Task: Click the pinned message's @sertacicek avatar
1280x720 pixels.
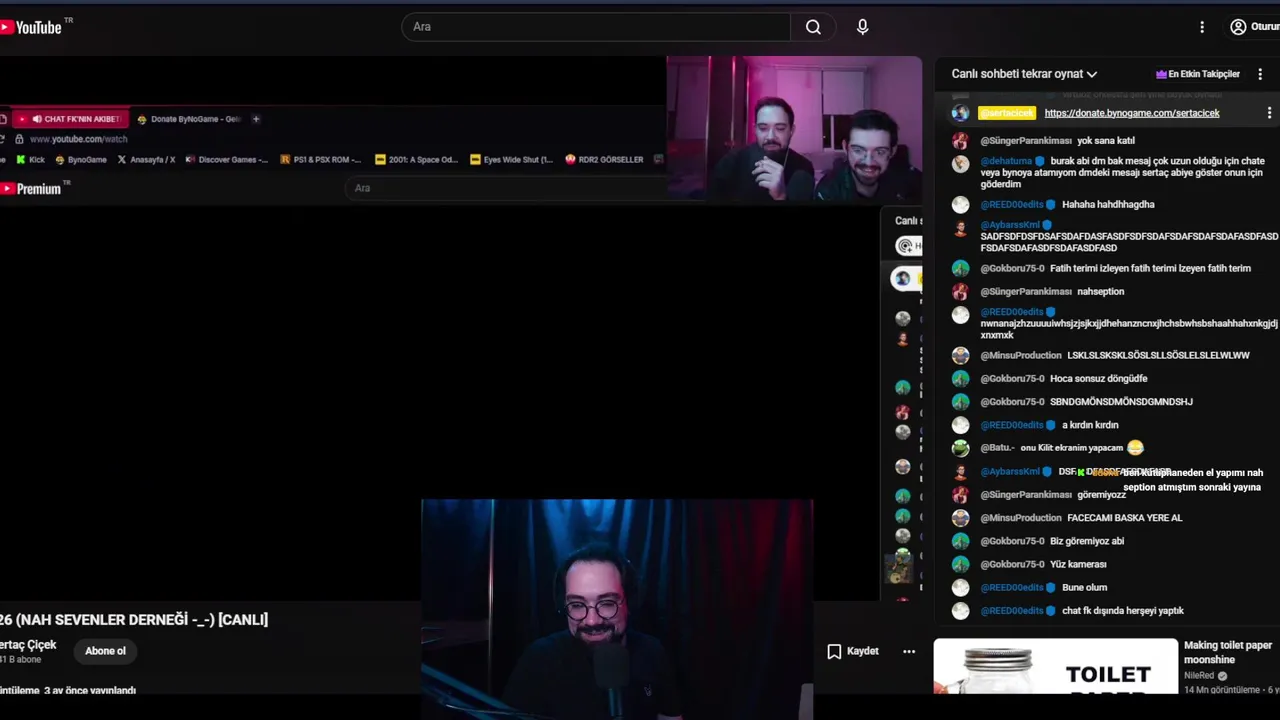Action: coord(960,113)
